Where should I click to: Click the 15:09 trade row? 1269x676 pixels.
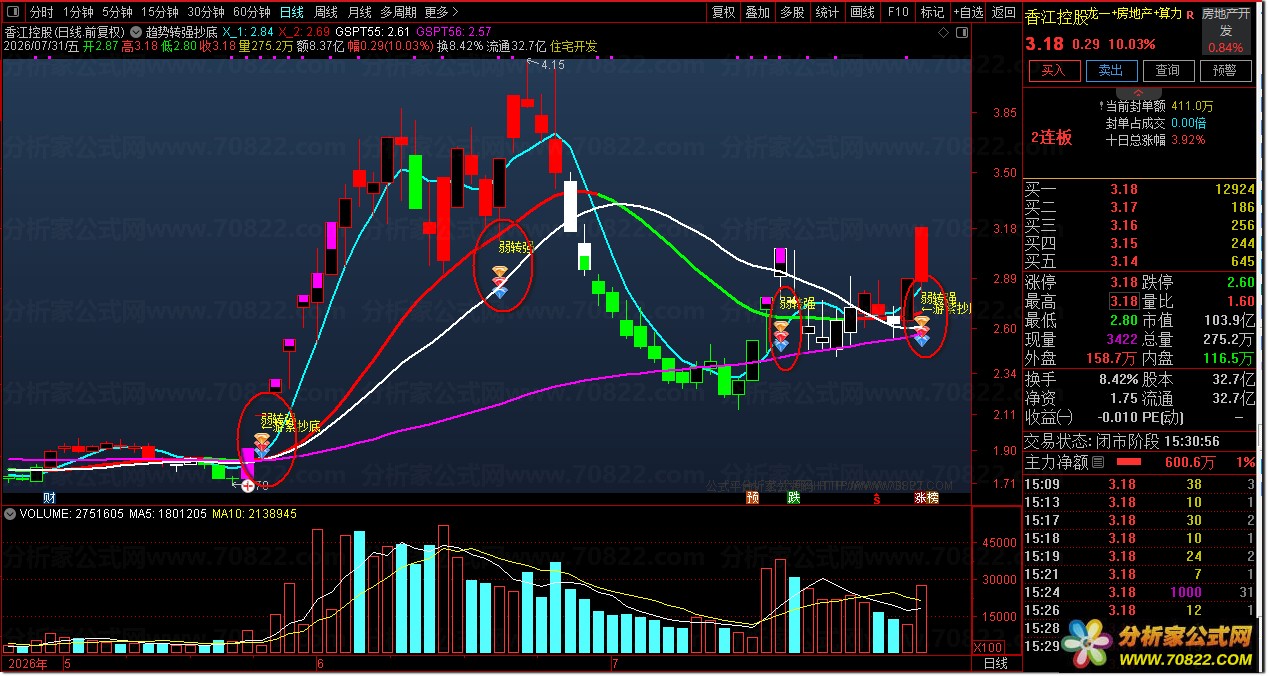(x=1140, y=484)
